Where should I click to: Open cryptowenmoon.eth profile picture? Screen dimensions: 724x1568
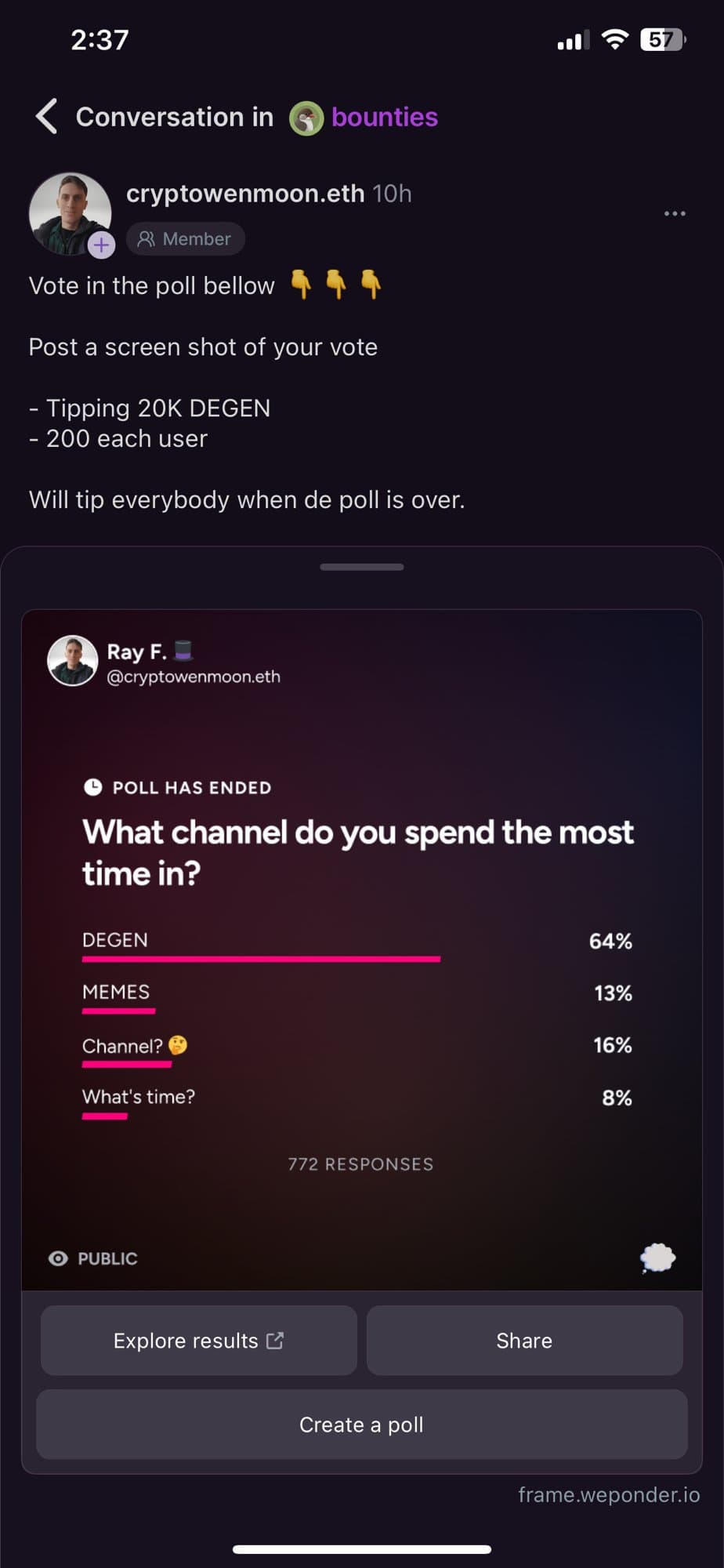tap(70, 213)
